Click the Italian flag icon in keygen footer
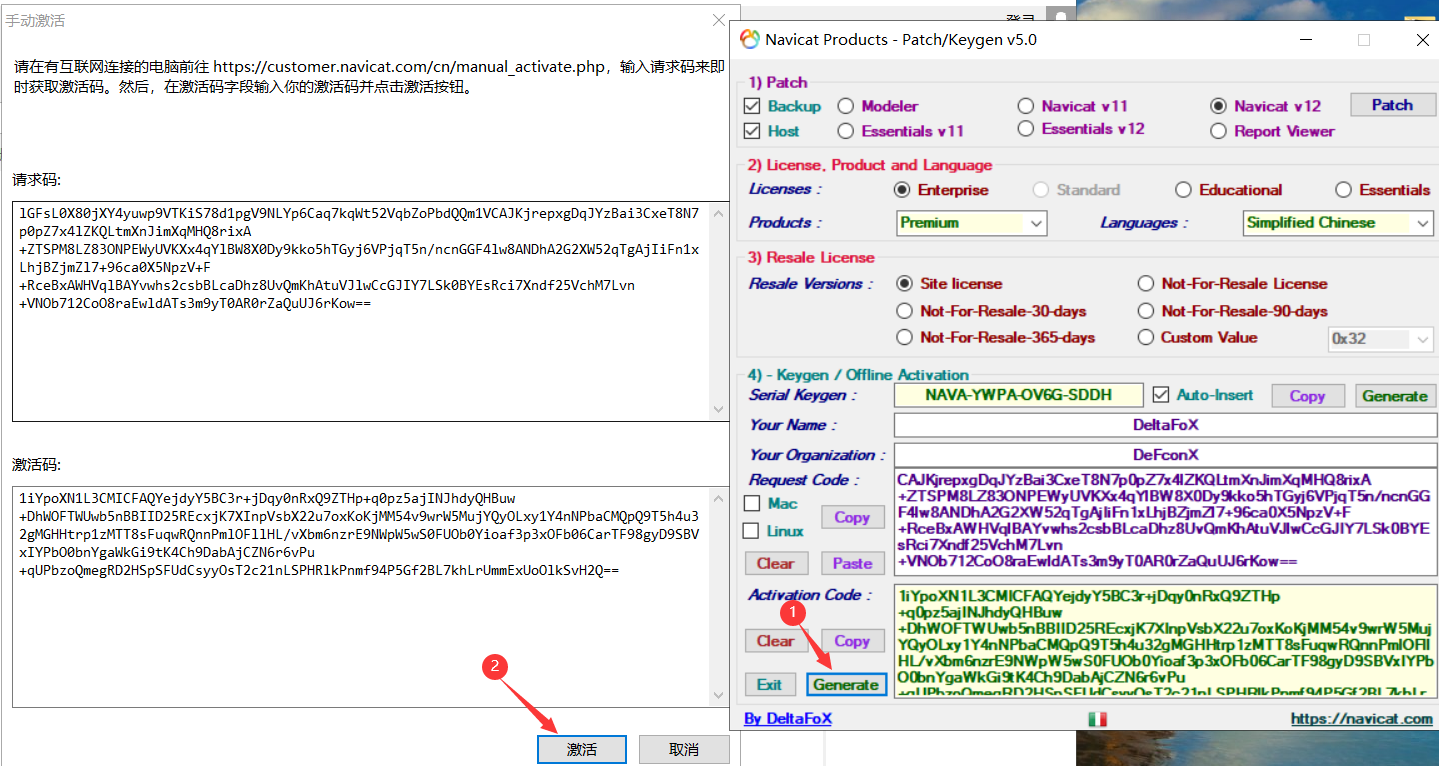The width and height of the screenshot is (1439, 766). coord(1098,719)
